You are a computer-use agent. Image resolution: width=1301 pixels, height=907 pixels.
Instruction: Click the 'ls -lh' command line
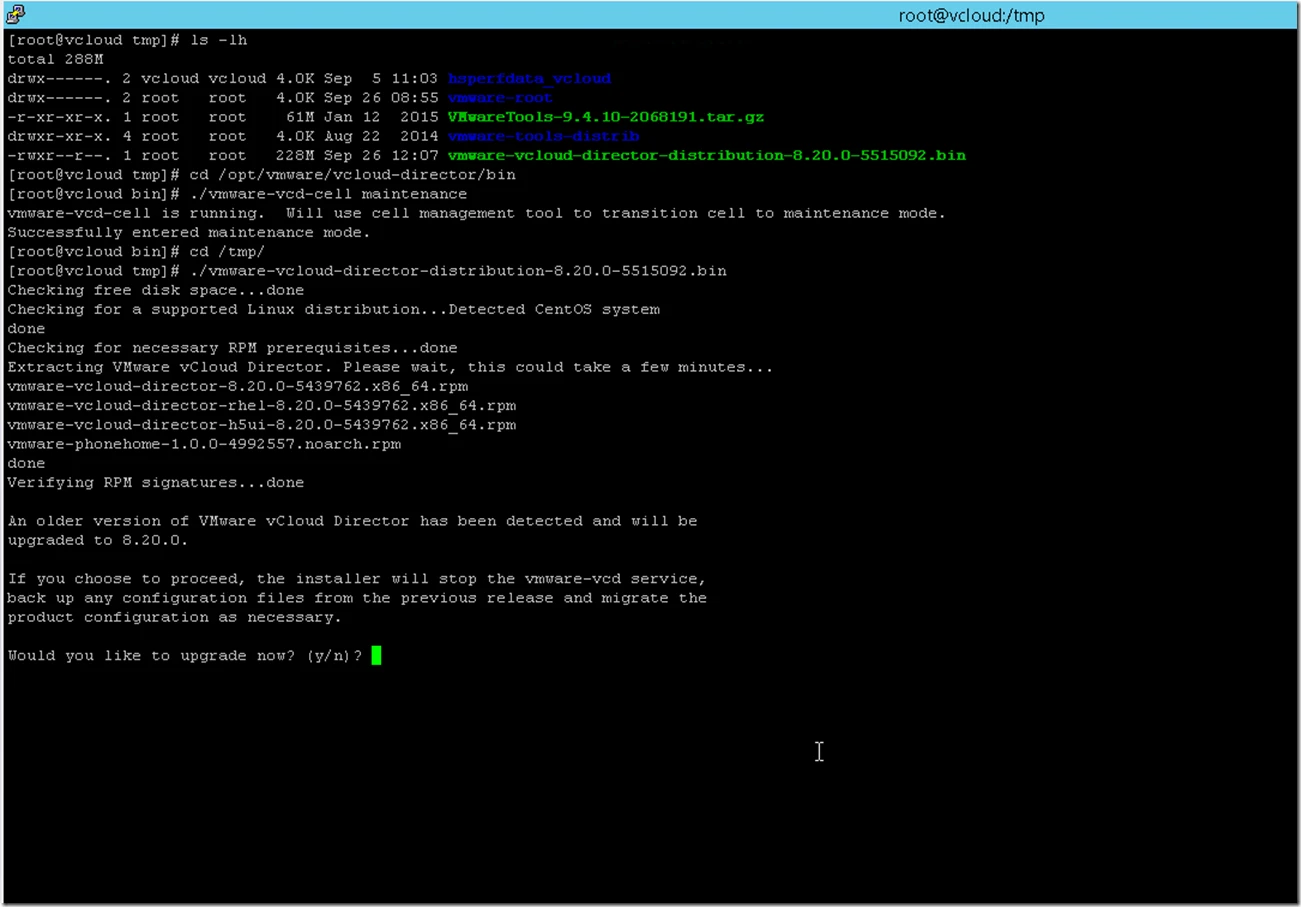[127, 40]
